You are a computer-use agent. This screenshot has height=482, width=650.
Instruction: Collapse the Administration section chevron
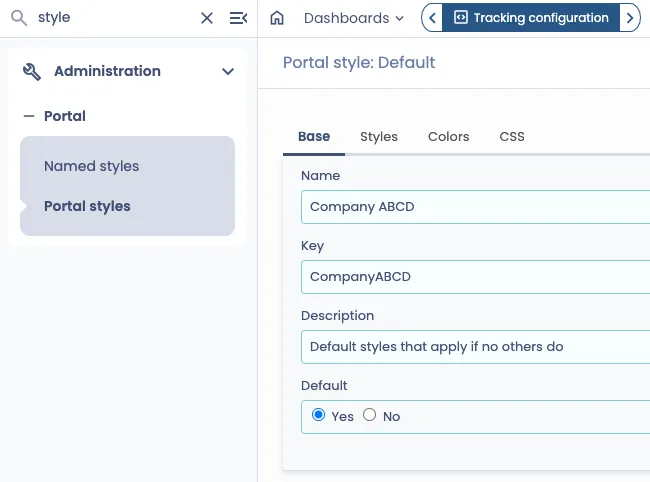pos(228,72)
